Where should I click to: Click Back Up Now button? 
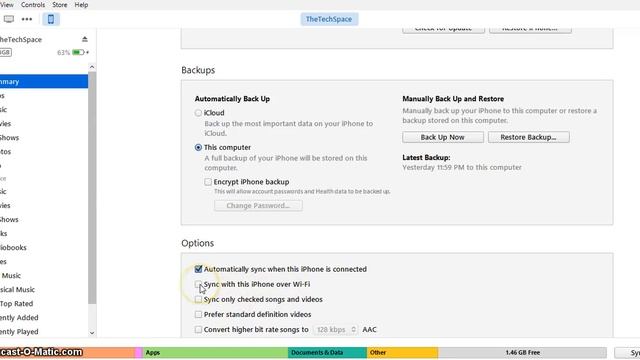click(x=443, y=137)
